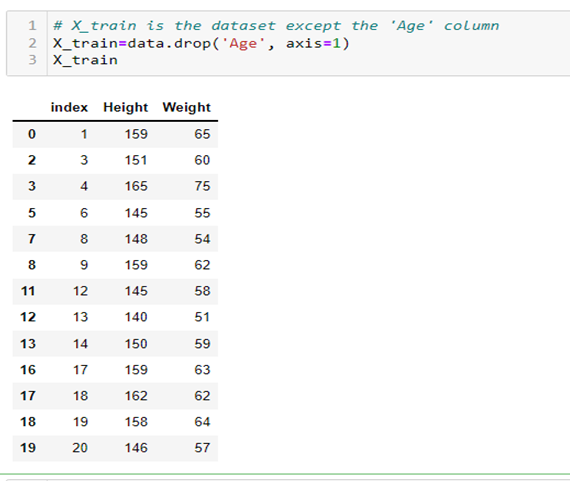
Task: Click the comment line about X_train dataset
Action: [276, 26]
